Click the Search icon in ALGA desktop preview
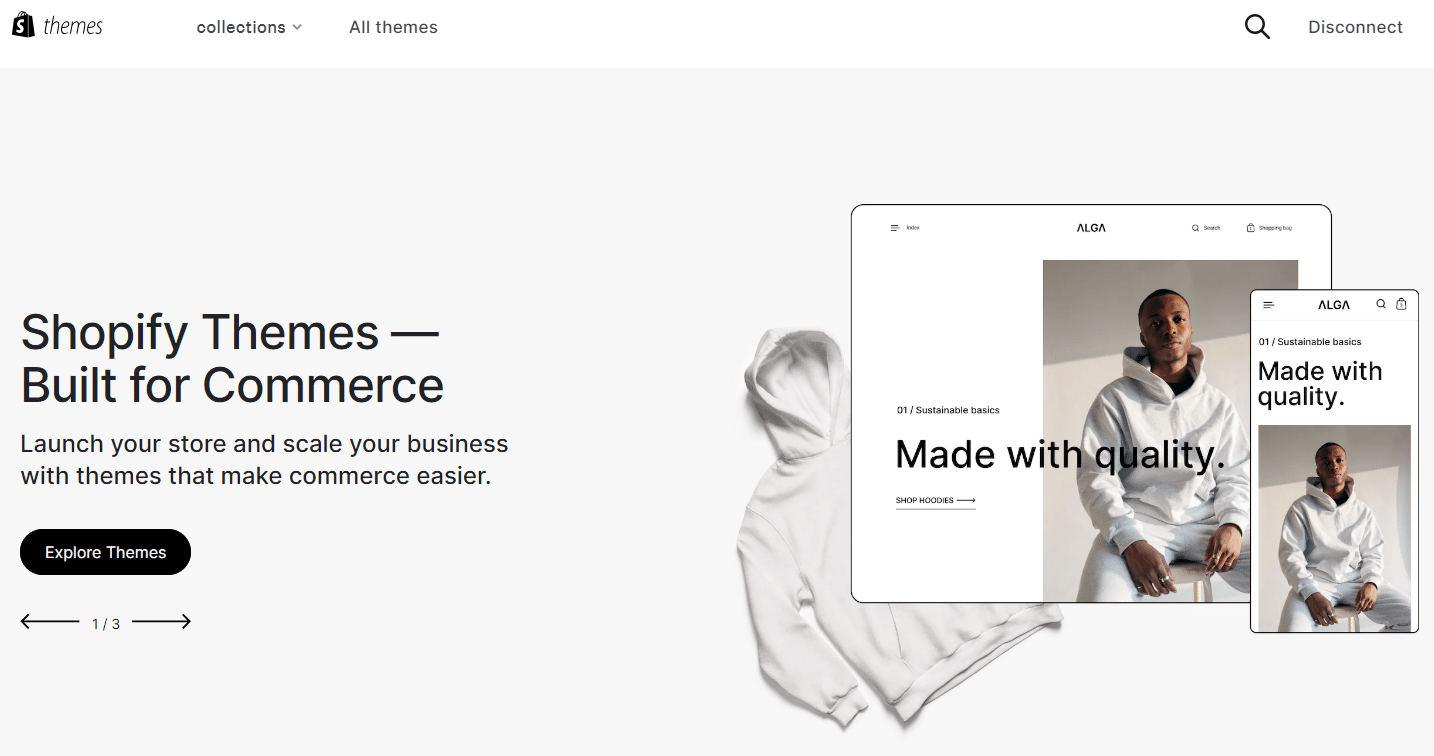This screenshot has height=756, width=1434. (1195, 228)
